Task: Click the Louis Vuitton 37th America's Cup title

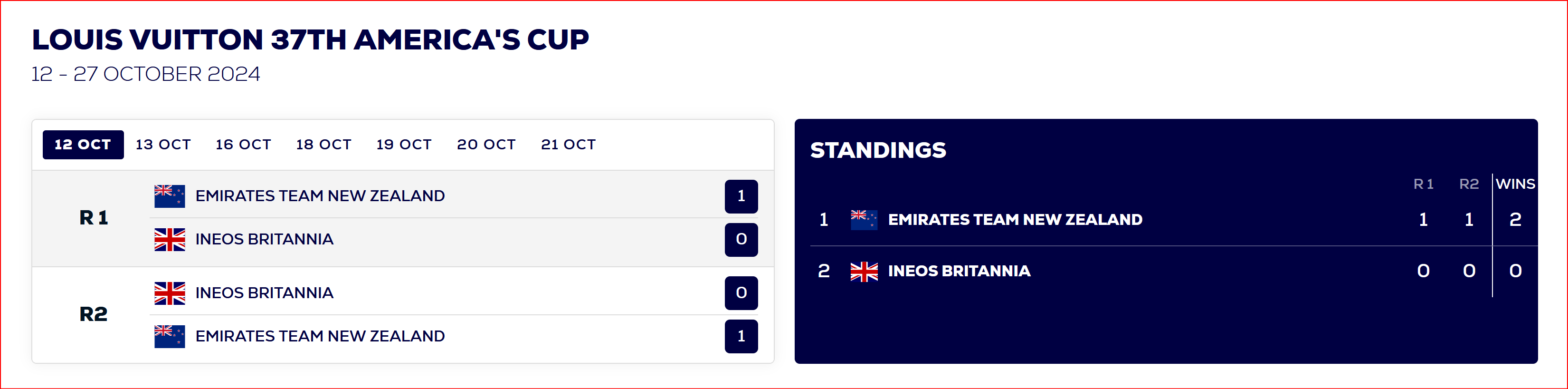Action: click(311, 39)
